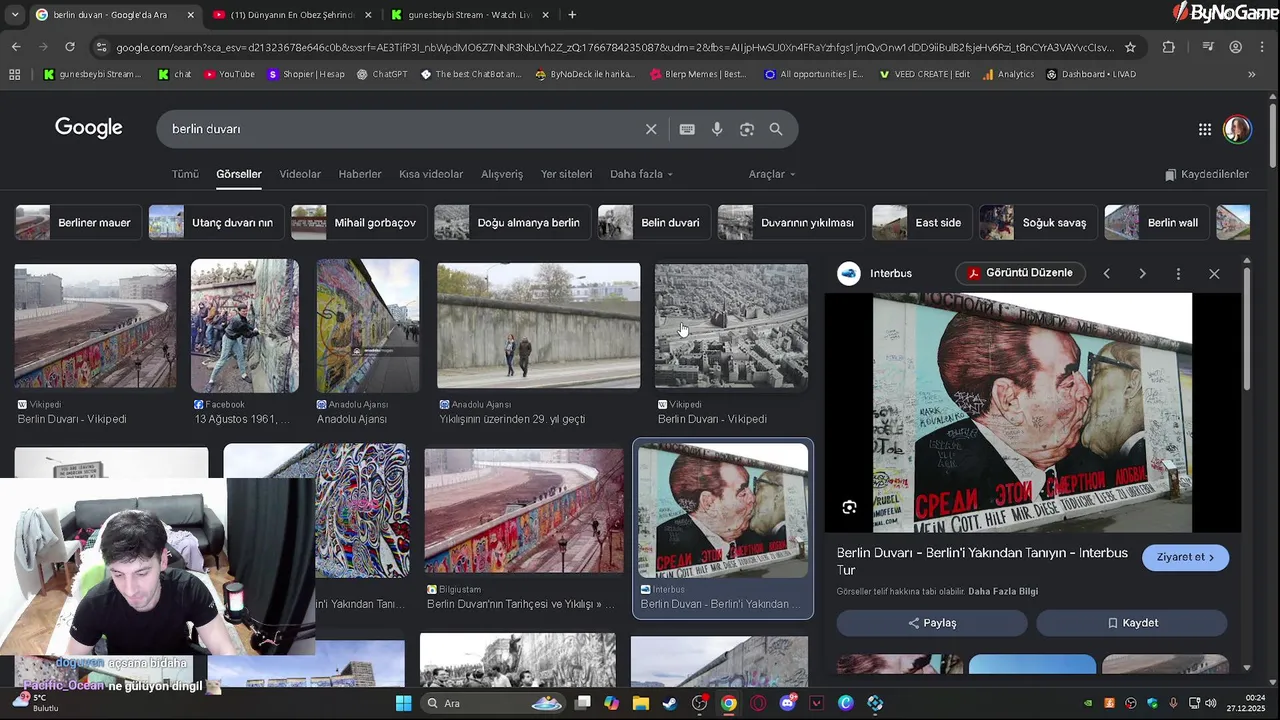
Task: Open ChatGPT bookmark
Action: tap(382, 74)
